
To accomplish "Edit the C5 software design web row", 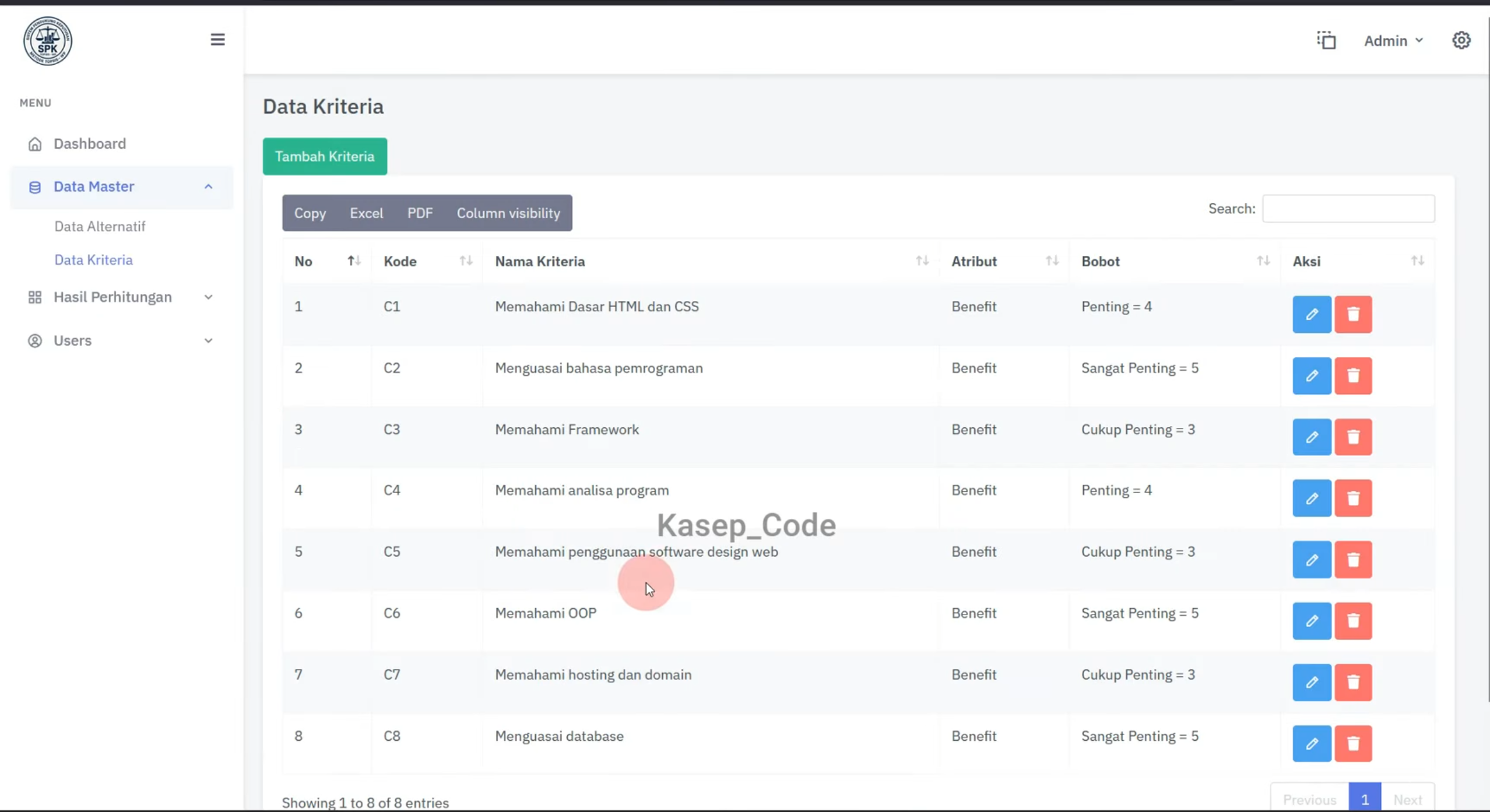I will 1312,560.
